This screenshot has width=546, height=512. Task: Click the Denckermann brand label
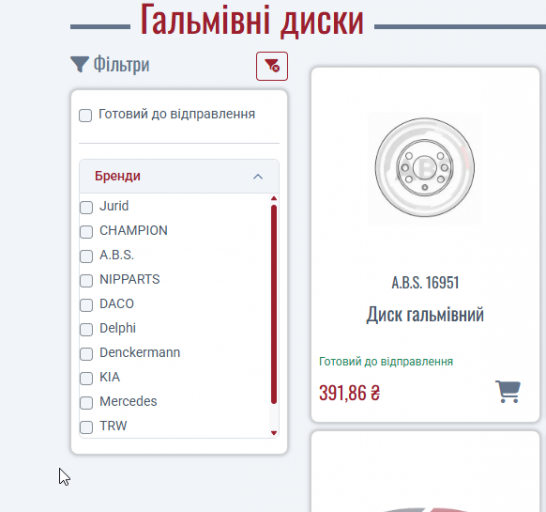140,352
